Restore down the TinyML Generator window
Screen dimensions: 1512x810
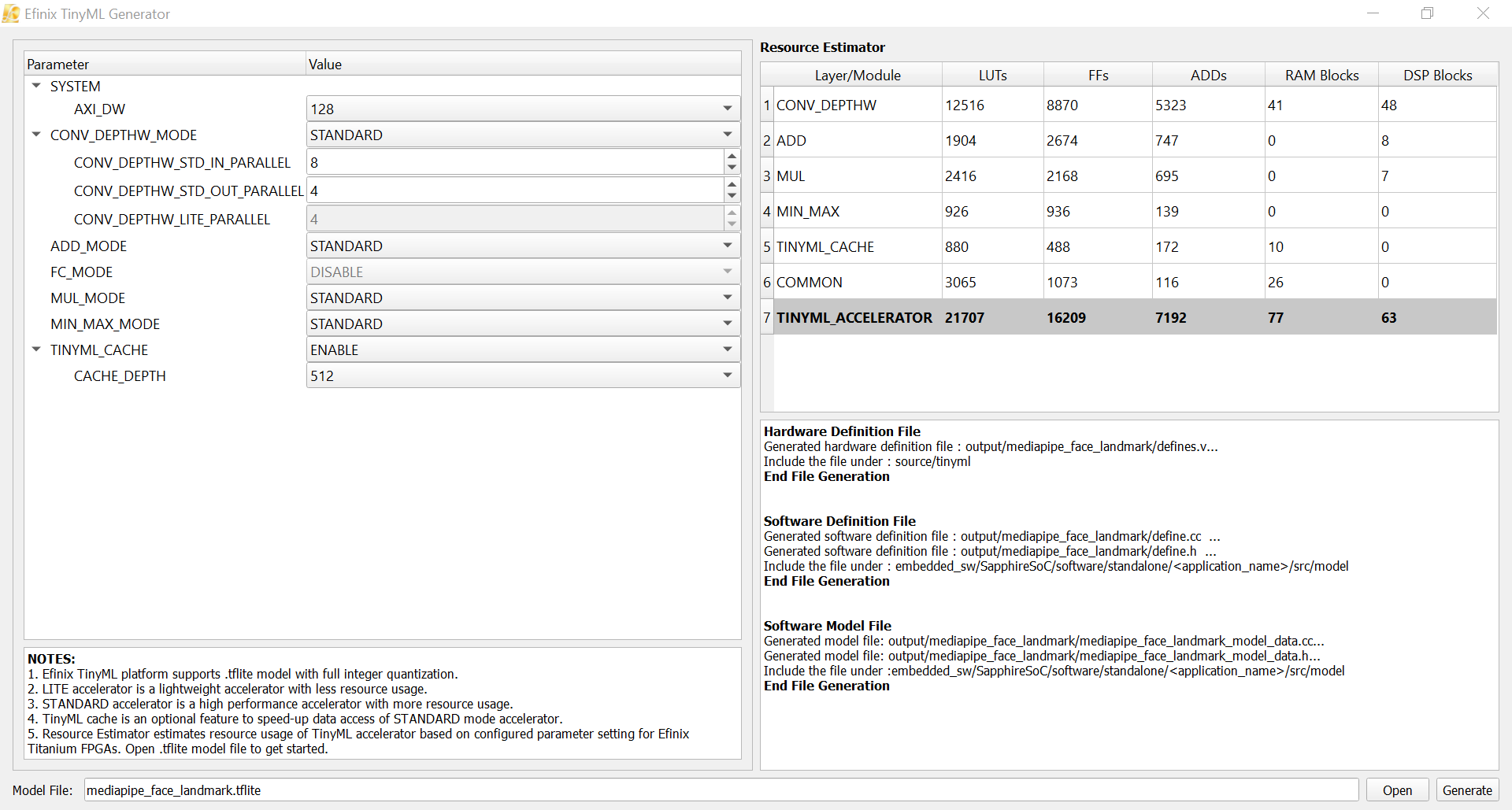[1427, 13]
